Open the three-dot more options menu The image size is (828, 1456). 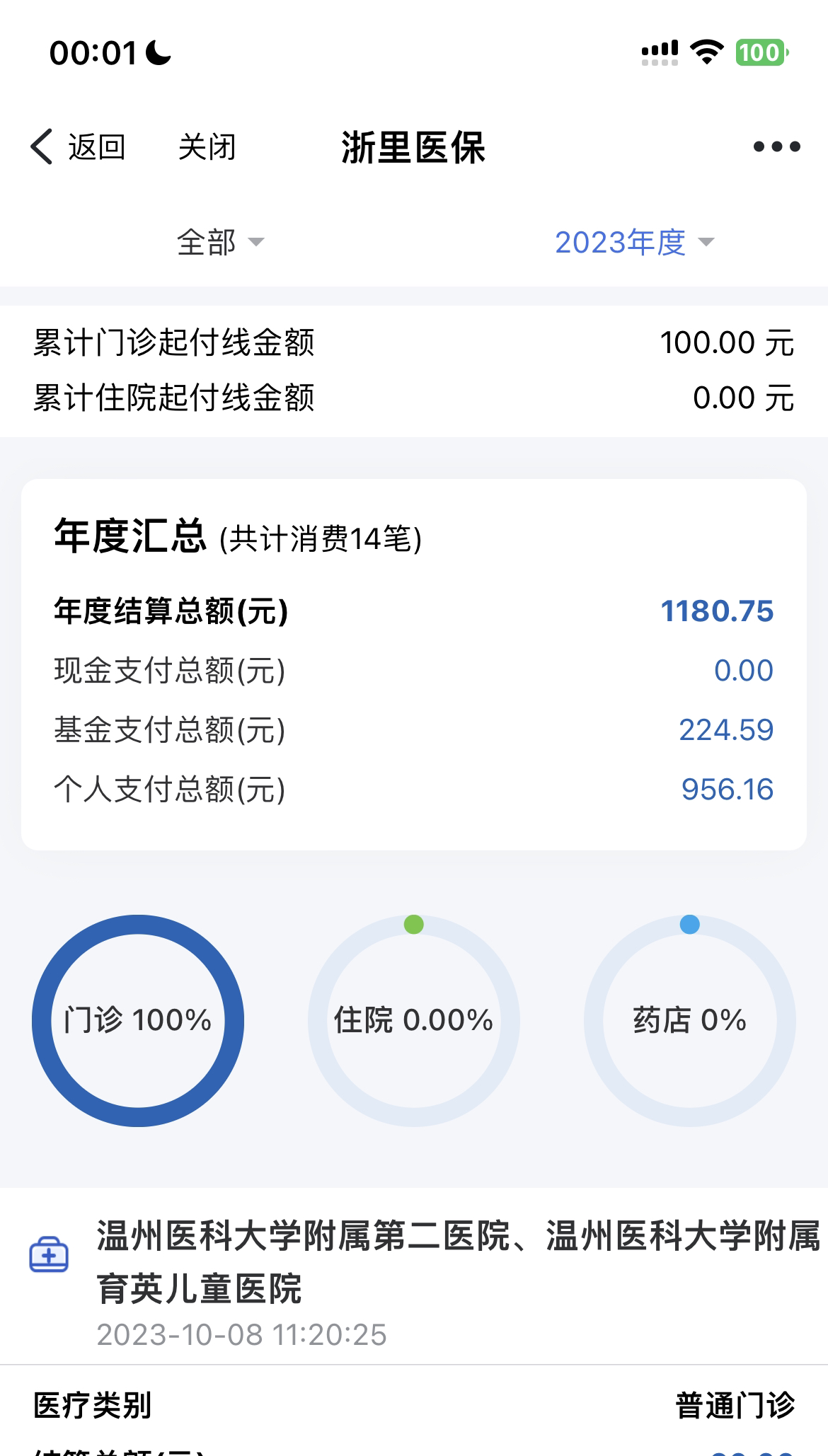(x=776, y=147)
